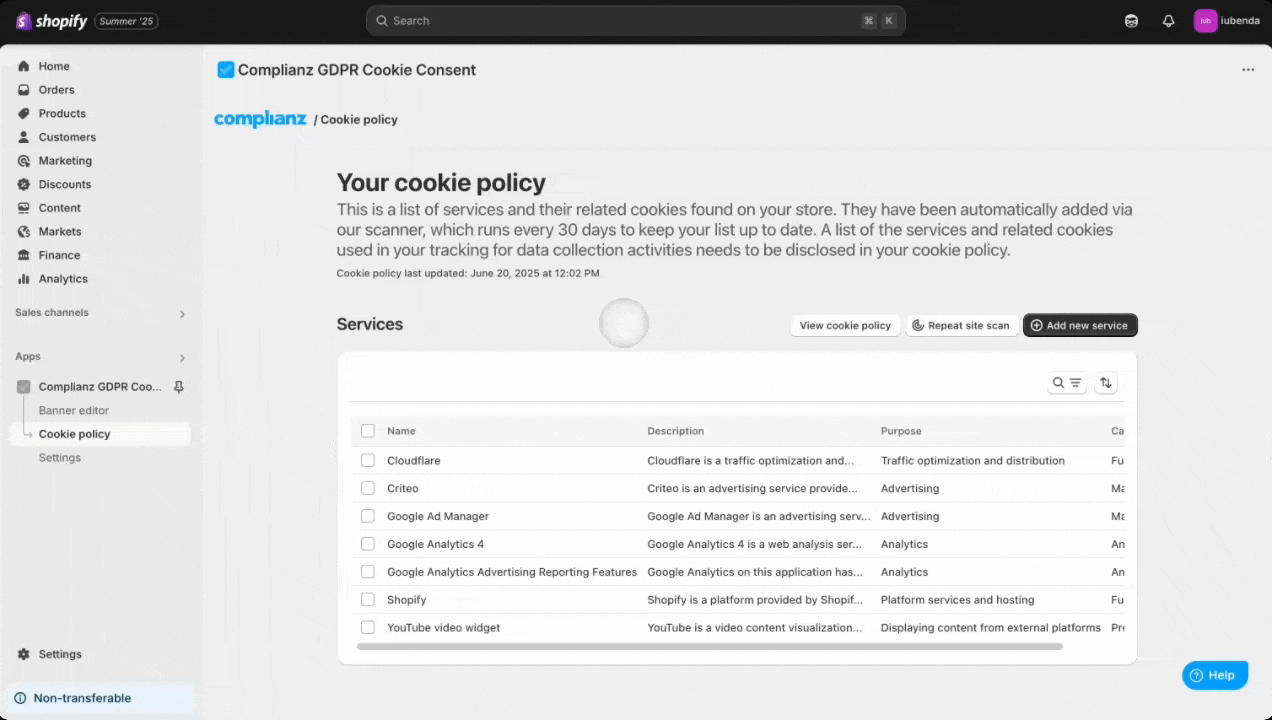Click the horizontal scrollbar under the table

coord(709,647)
